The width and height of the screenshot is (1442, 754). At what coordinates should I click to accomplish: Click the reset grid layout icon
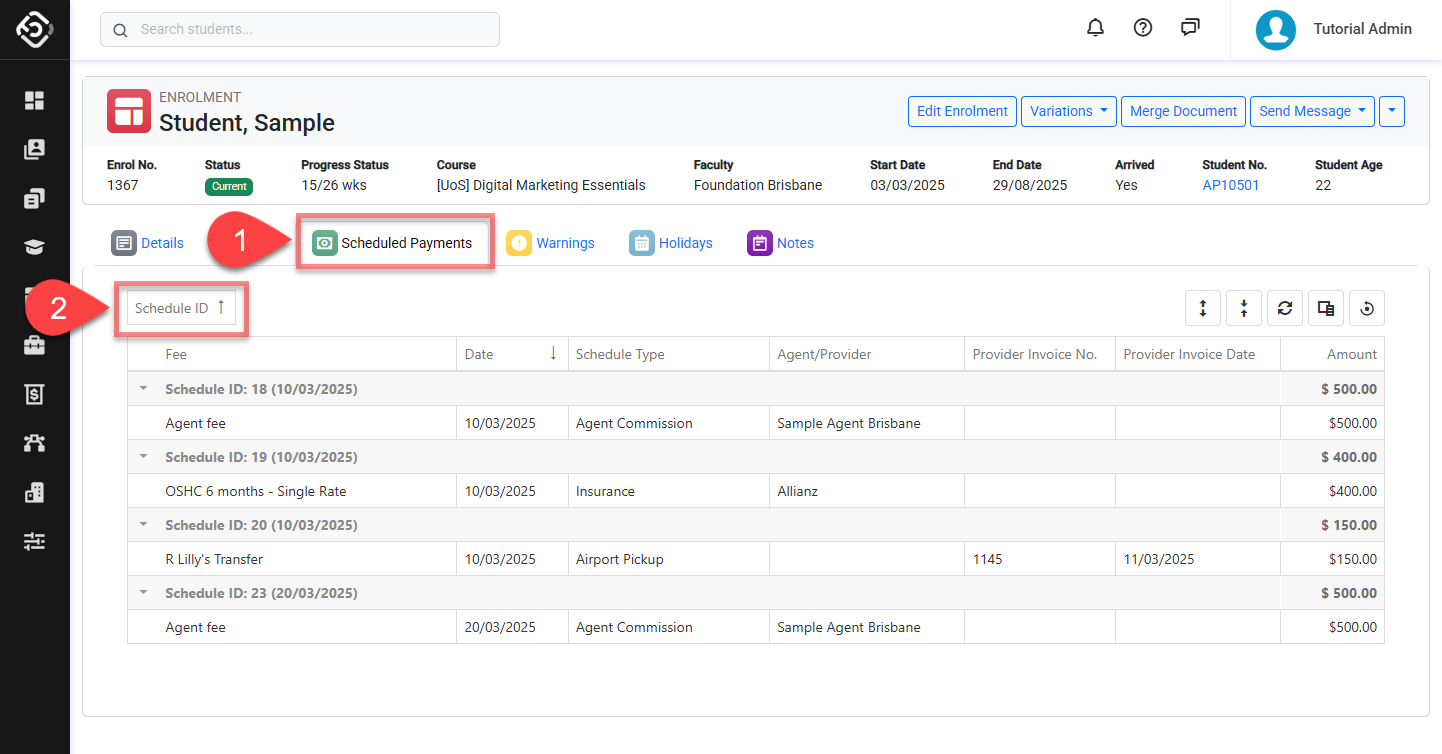(x=1367, y=309)
